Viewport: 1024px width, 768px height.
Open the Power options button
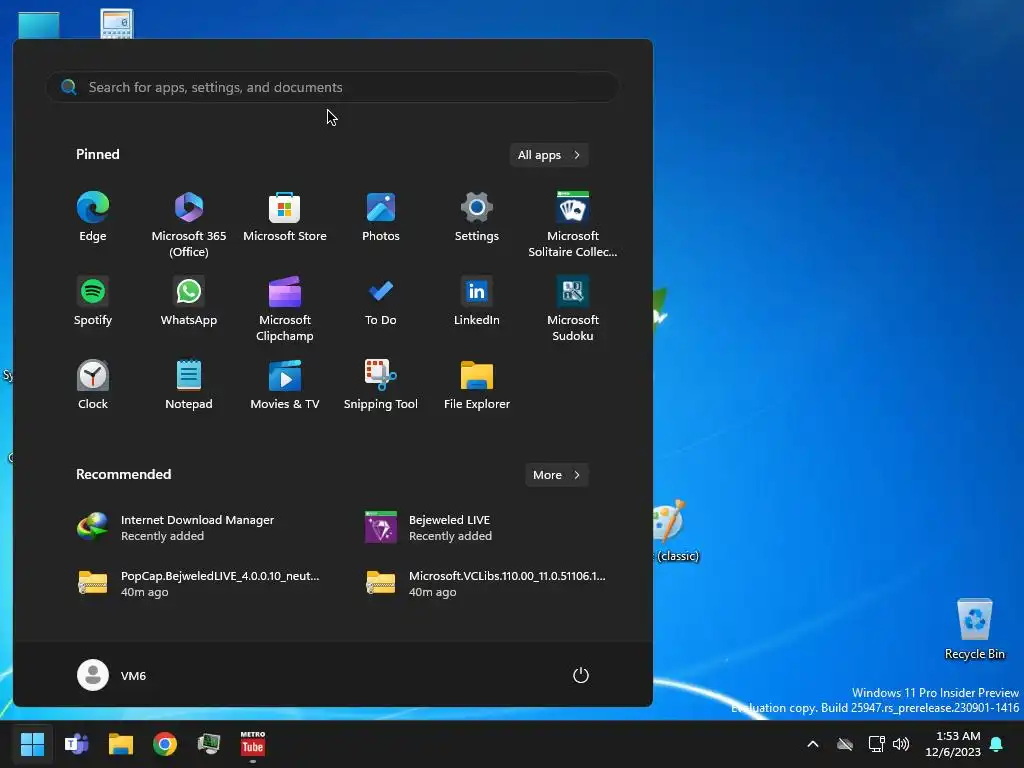coord(581,675)
